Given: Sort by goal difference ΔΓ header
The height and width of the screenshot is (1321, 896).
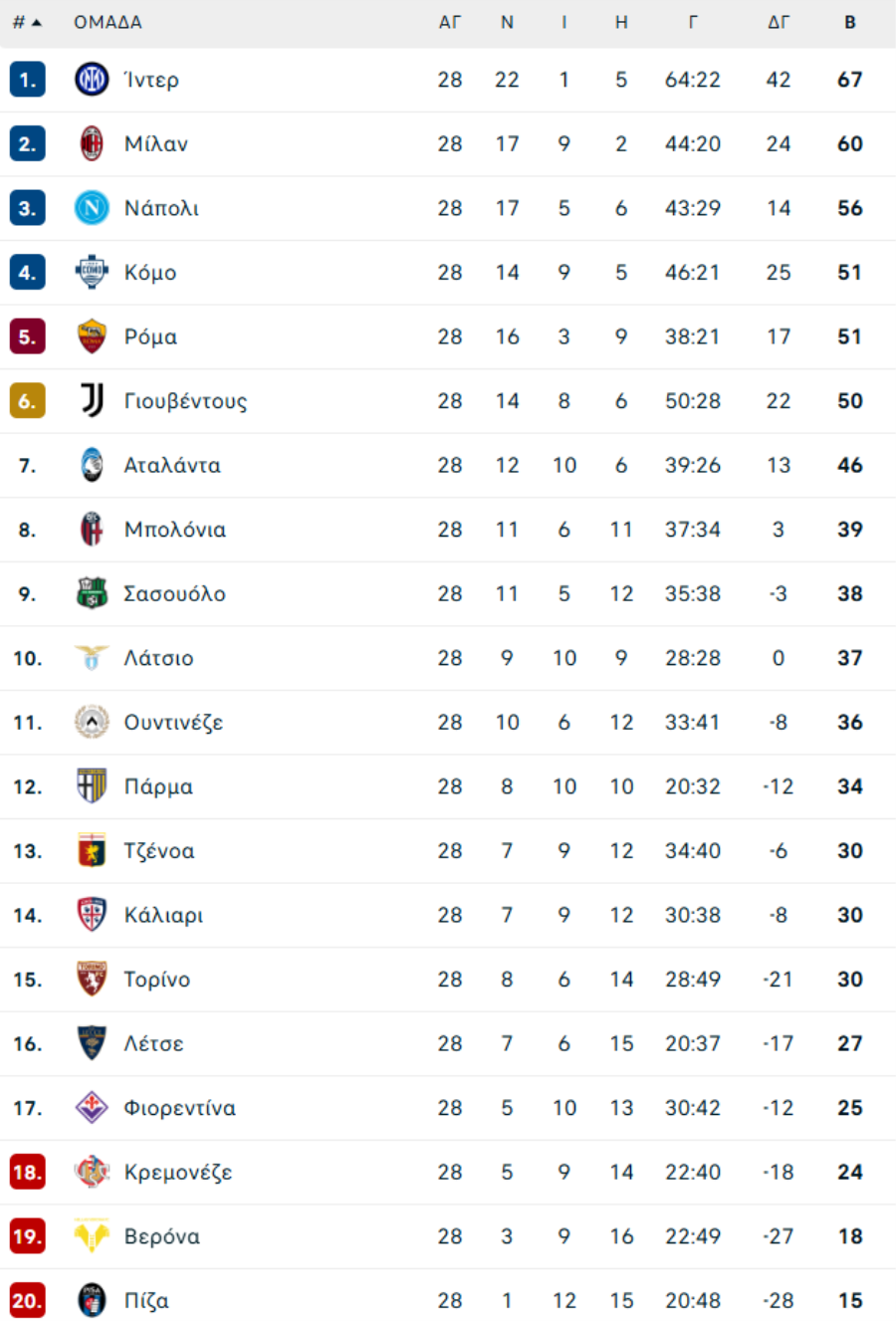Looking at the screenshot, I should coord(779,23).
